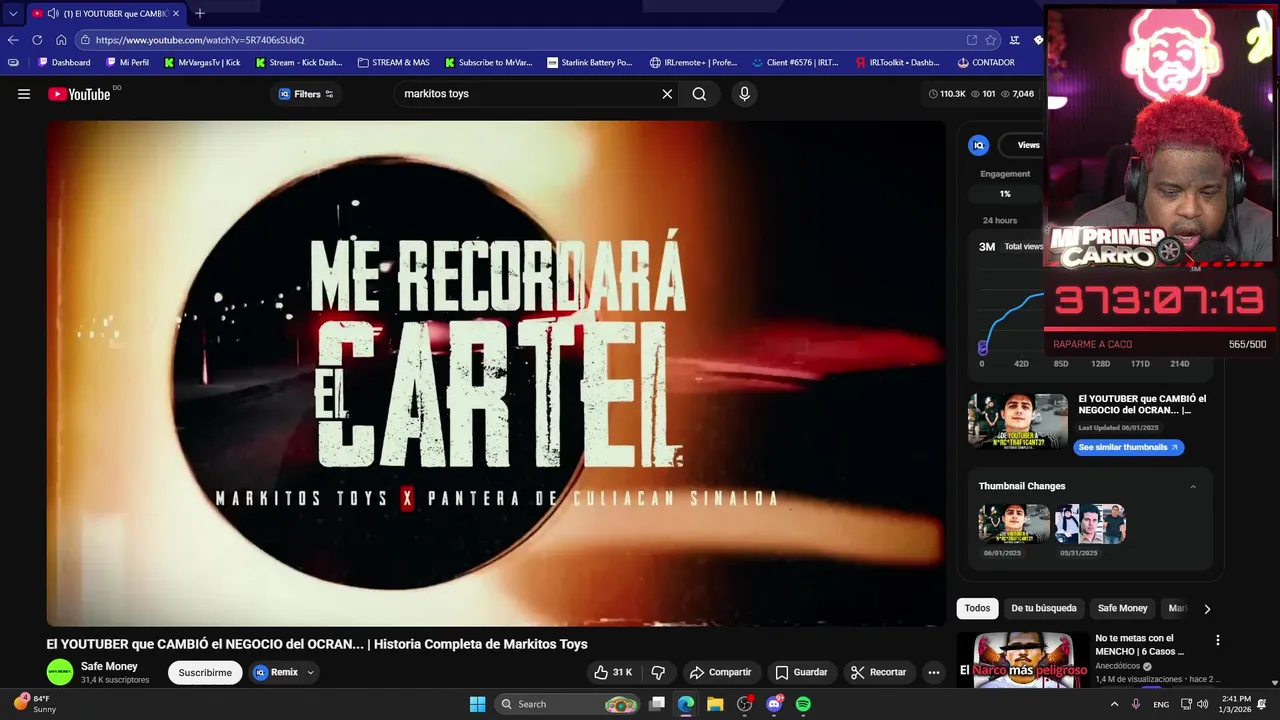Open the IRLremote+ bookmark

click(693, 62)
